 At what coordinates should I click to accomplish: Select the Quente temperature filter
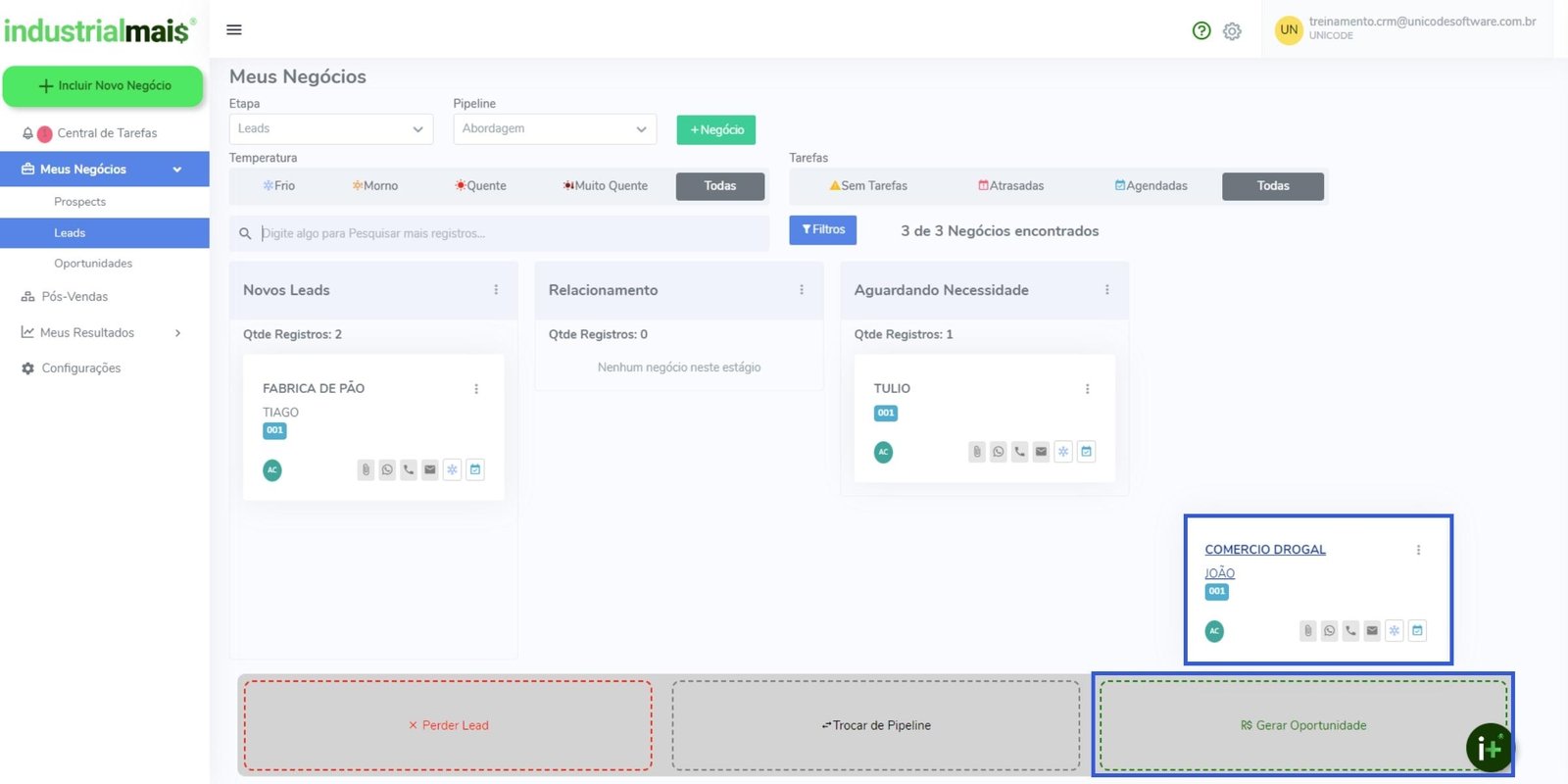pos(480,186)
